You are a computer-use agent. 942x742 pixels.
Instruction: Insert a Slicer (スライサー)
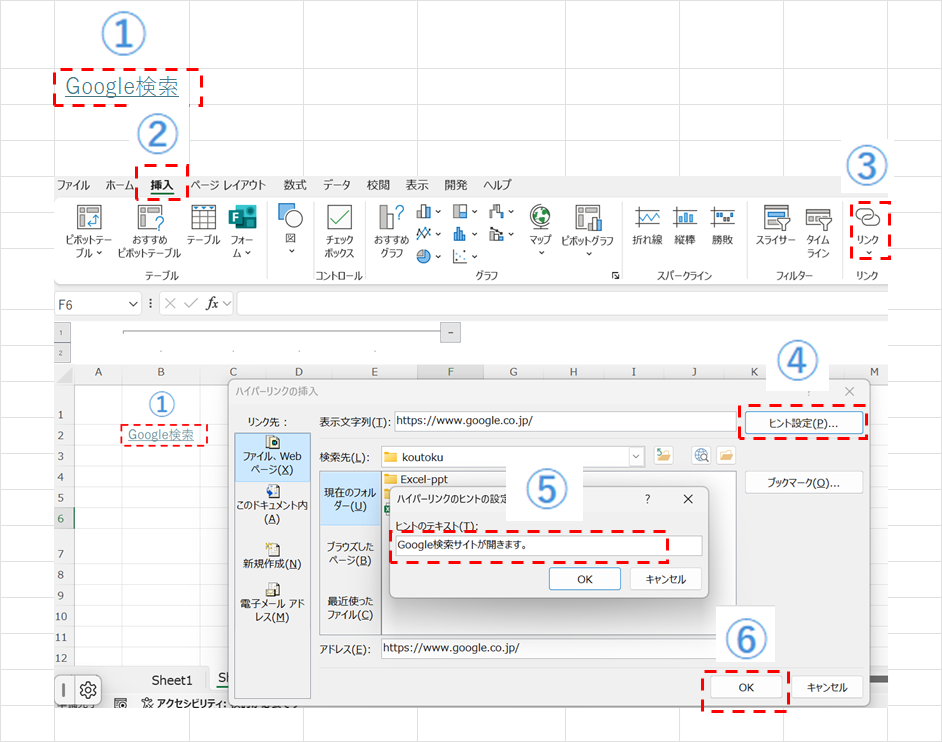pyautogui.click(x=775, y=218)
